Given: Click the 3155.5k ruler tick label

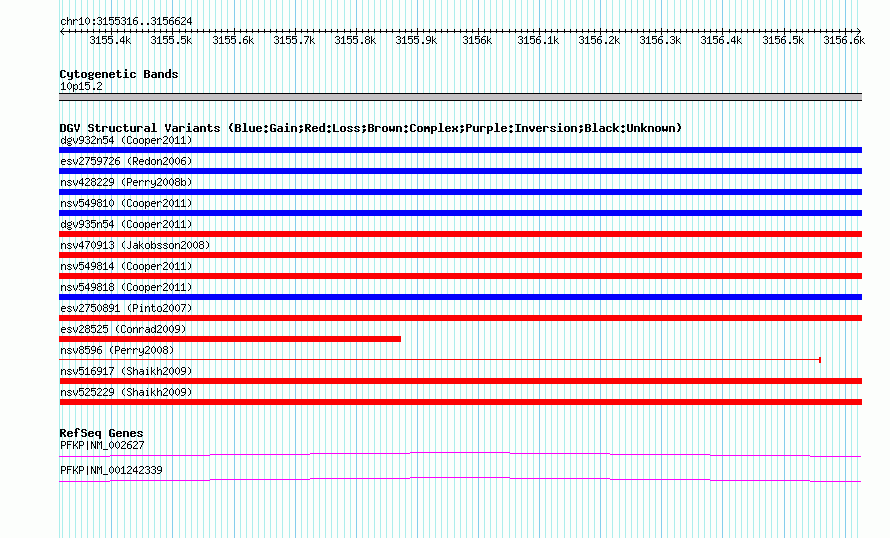Looking at the screenshot, I should 171,40.
